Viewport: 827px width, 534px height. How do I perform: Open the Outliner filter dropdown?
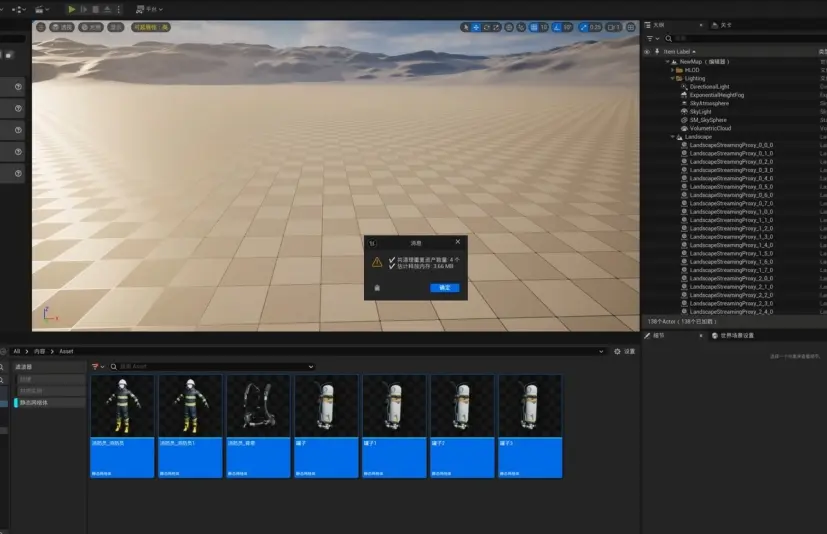tap(653, 39)
